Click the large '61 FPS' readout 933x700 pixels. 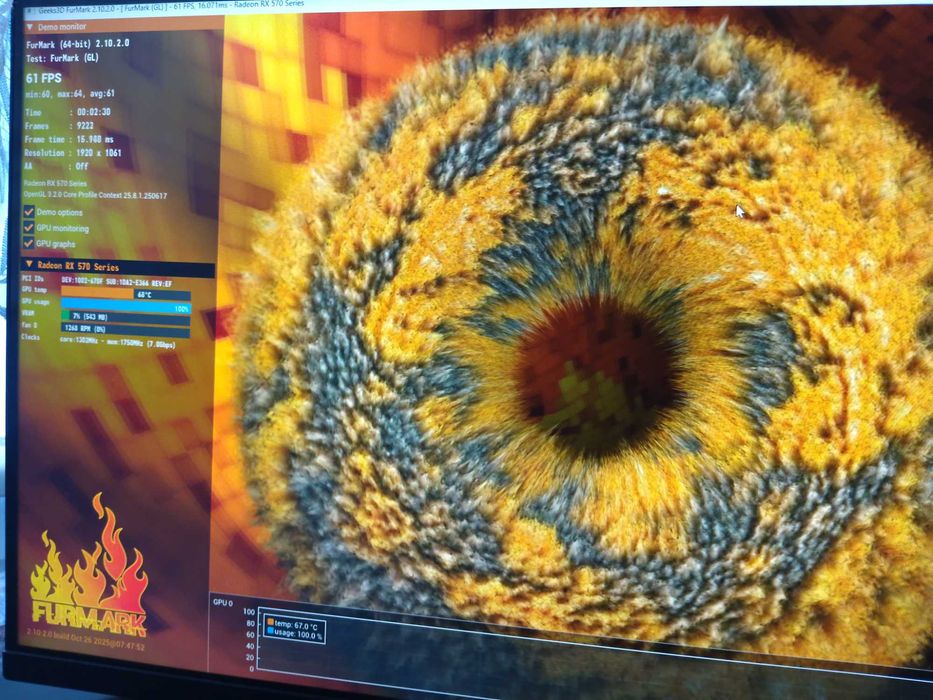coord(43,78)
